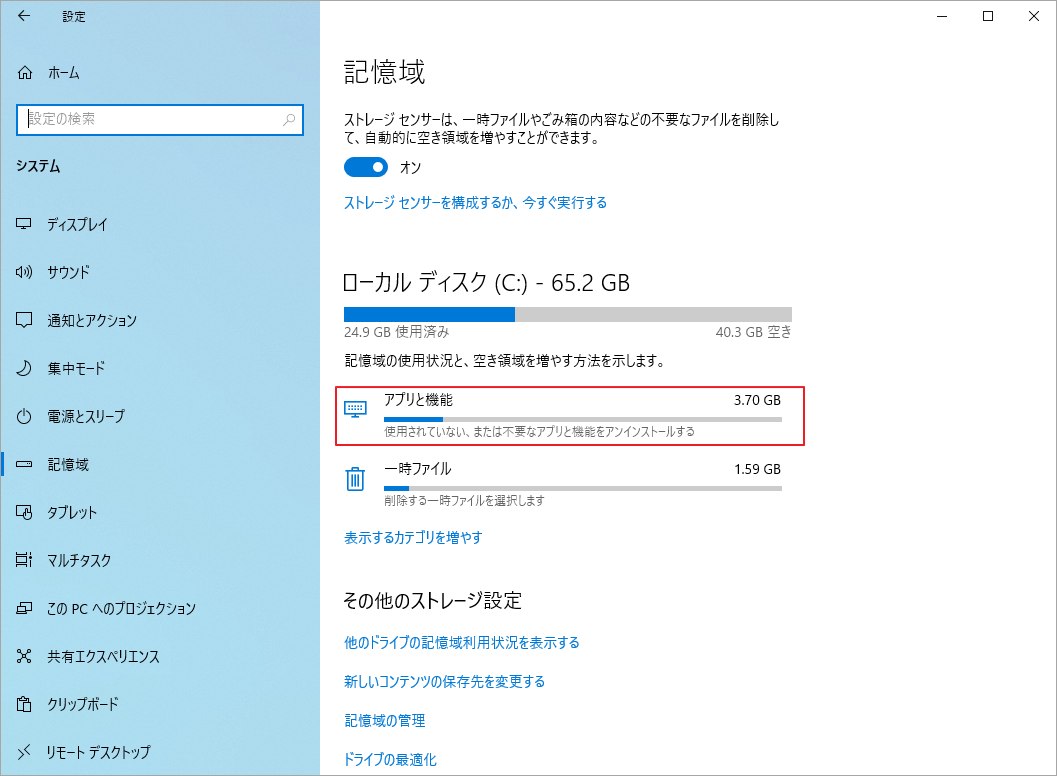Click the Display (ディスプレイ) monitor icon
The height and width of the screenshot is (776, 1057).
coord(25,224)
